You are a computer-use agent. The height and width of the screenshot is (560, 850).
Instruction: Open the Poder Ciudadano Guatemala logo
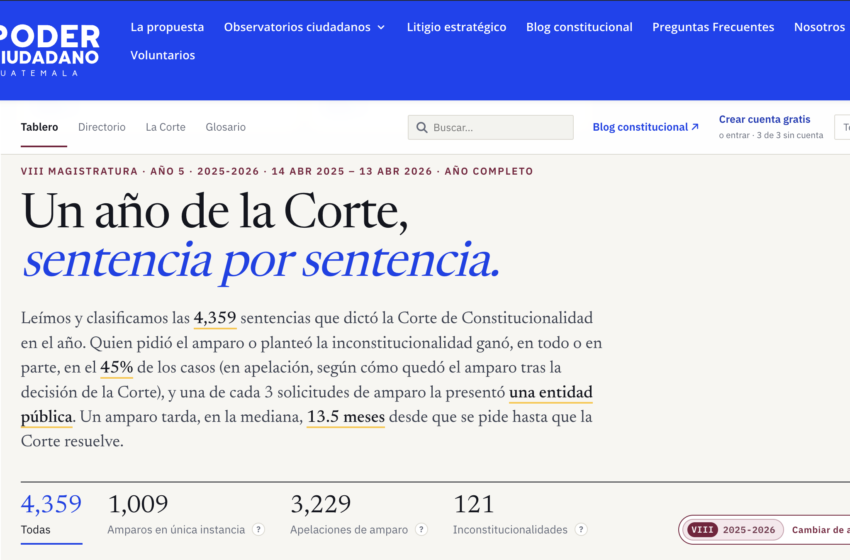click(49, 50)
